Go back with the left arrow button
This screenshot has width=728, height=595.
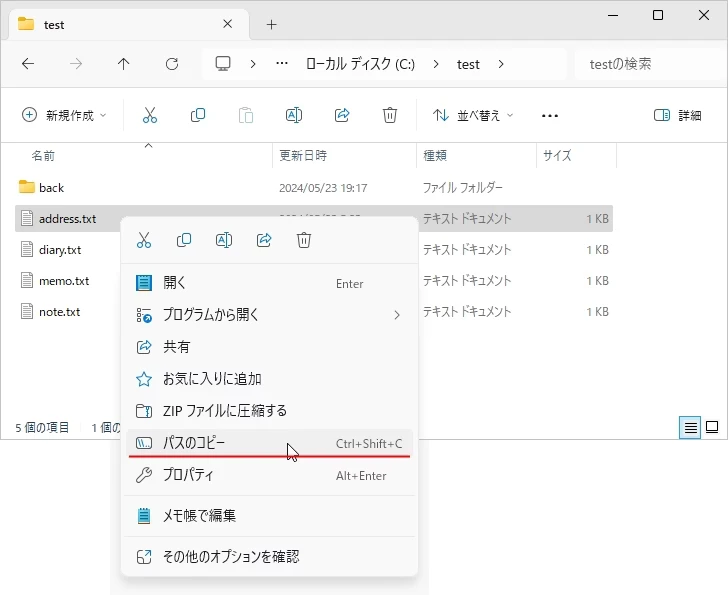pyautogui.click(x=28, y=64)
